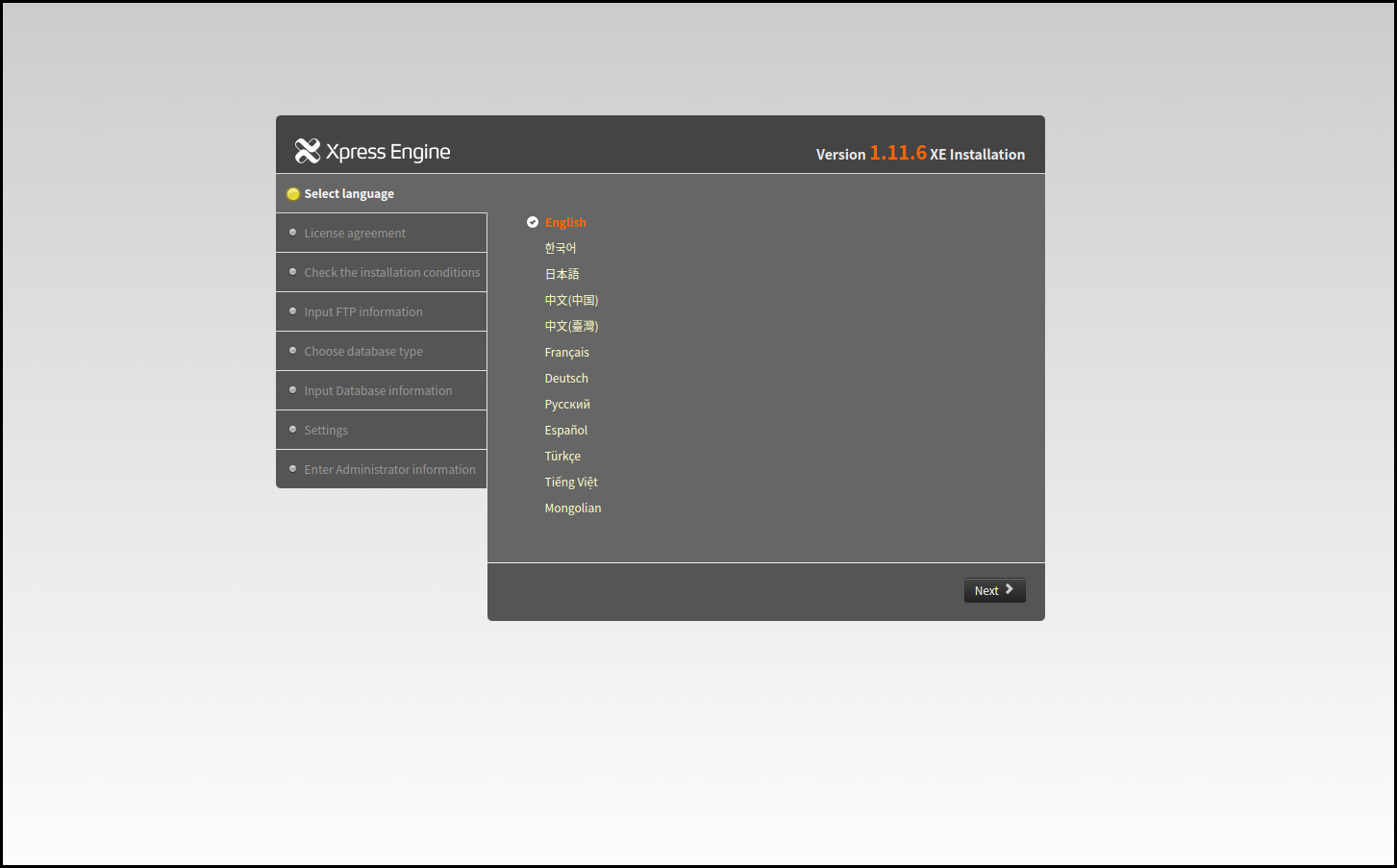Click the Xpress Engine logo icon
Viewport: 1397px width, 868px height.
[x=308, y=151]
